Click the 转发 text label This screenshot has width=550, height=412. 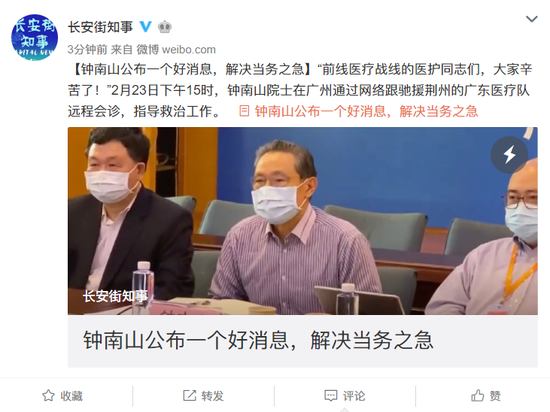(x=213, y=396)
